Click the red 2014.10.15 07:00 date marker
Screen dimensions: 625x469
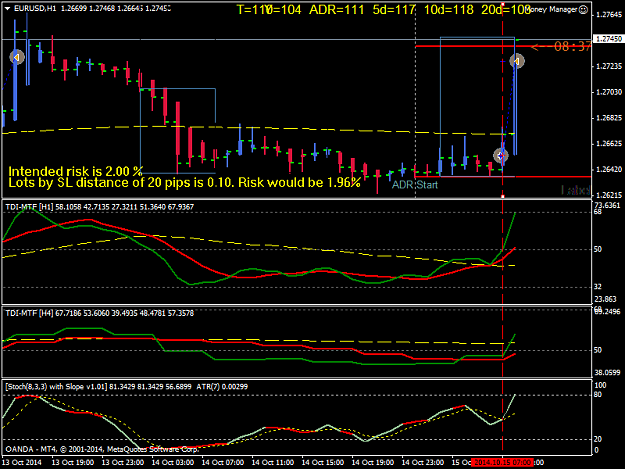pos(502,463)
